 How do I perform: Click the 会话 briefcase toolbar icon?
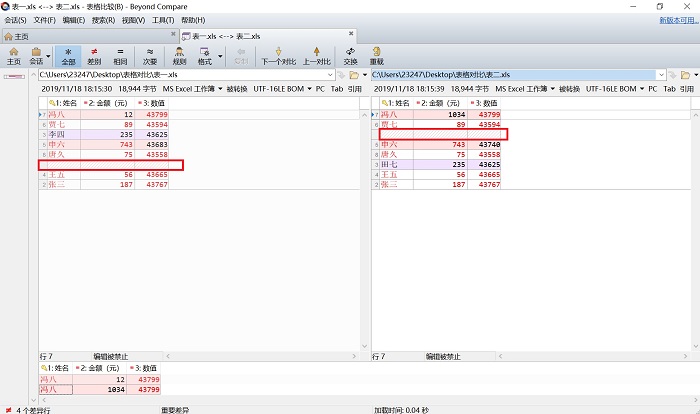(36, 56)
